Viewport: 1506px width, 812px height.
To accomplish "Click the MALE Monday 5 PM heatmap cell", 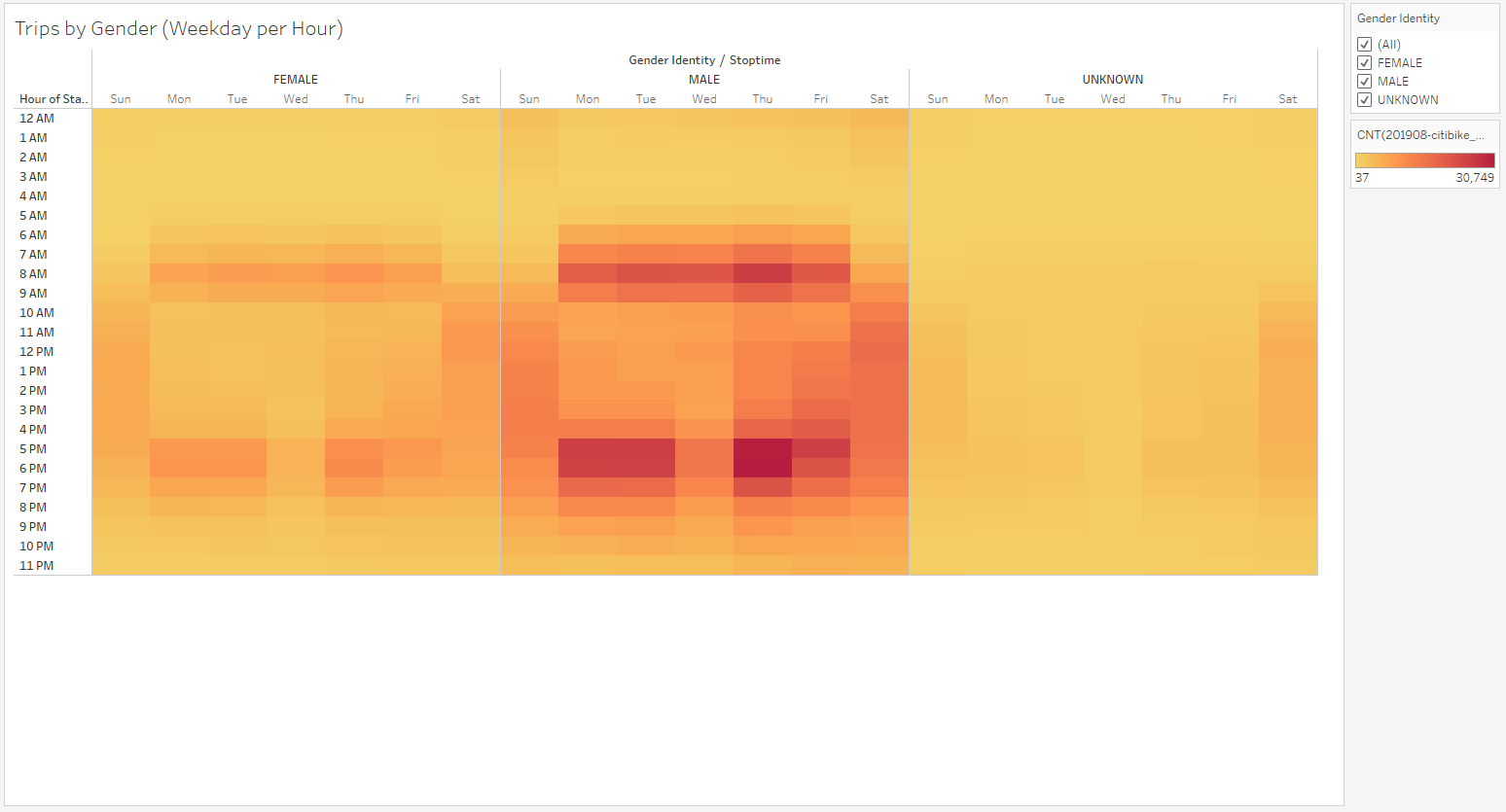I will [588, 448].
